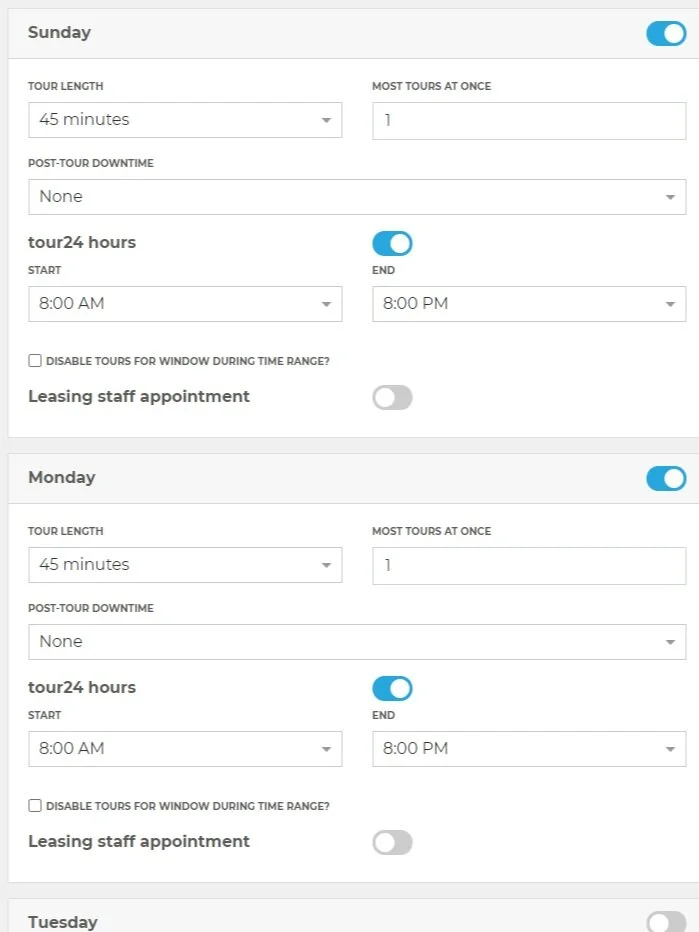
Task: Click the Tuesday section header
Action: click(x=63, y=922)
